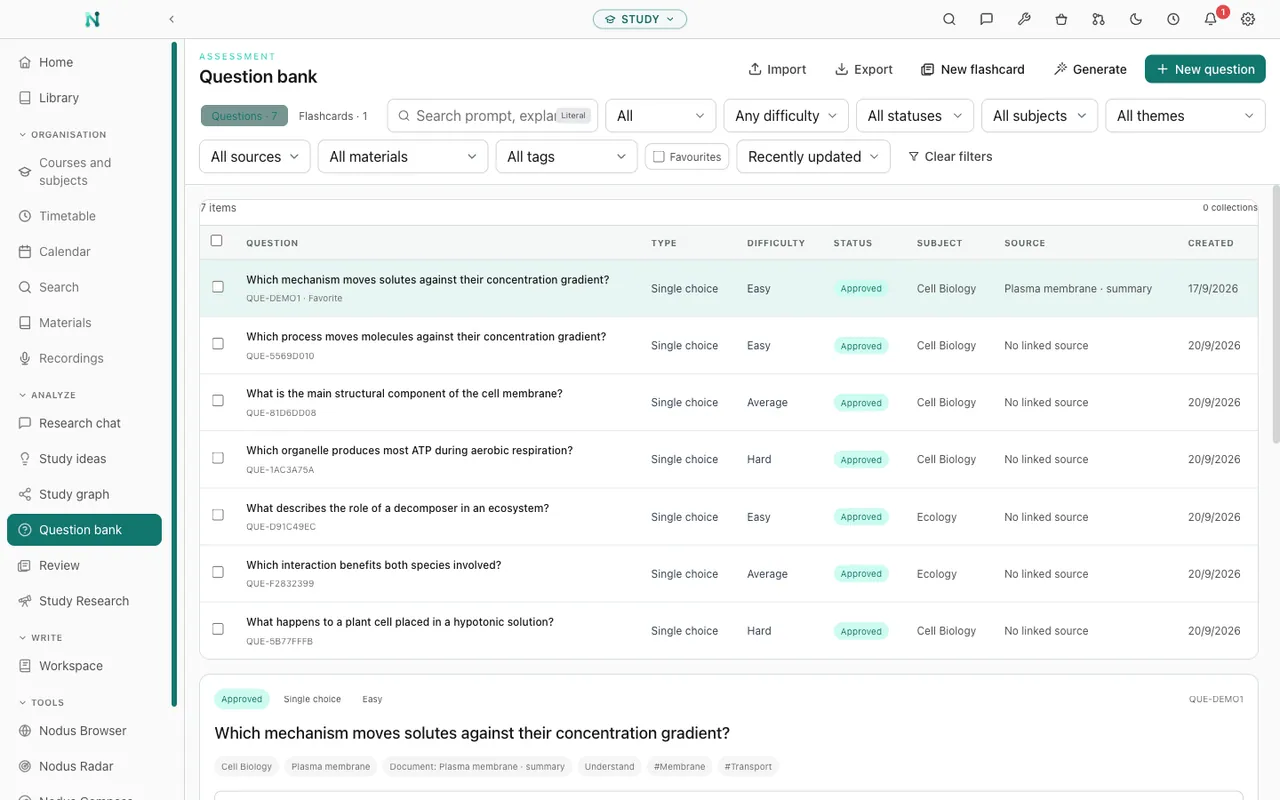Check the box for cell membrane component question
This screenshot has height=800, width=1280.
pyautogui.click(x=218, y=401)
